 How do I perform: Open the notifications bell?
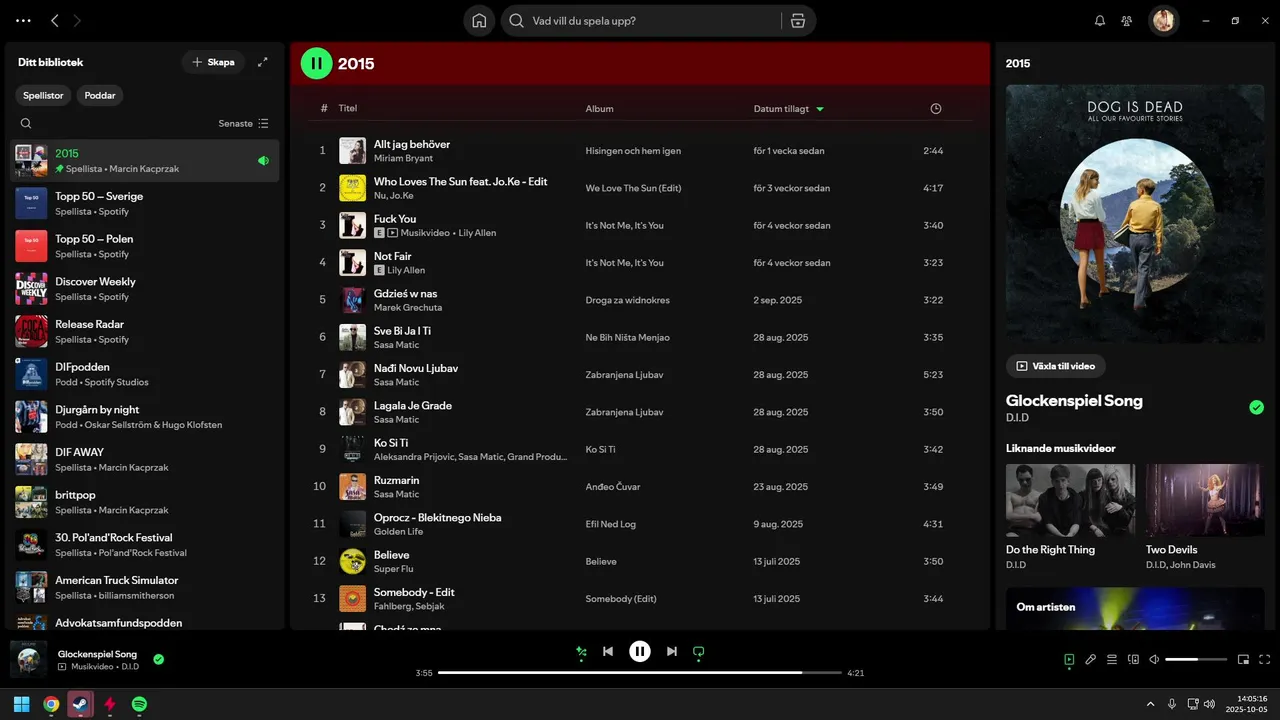pos(1100,20)
